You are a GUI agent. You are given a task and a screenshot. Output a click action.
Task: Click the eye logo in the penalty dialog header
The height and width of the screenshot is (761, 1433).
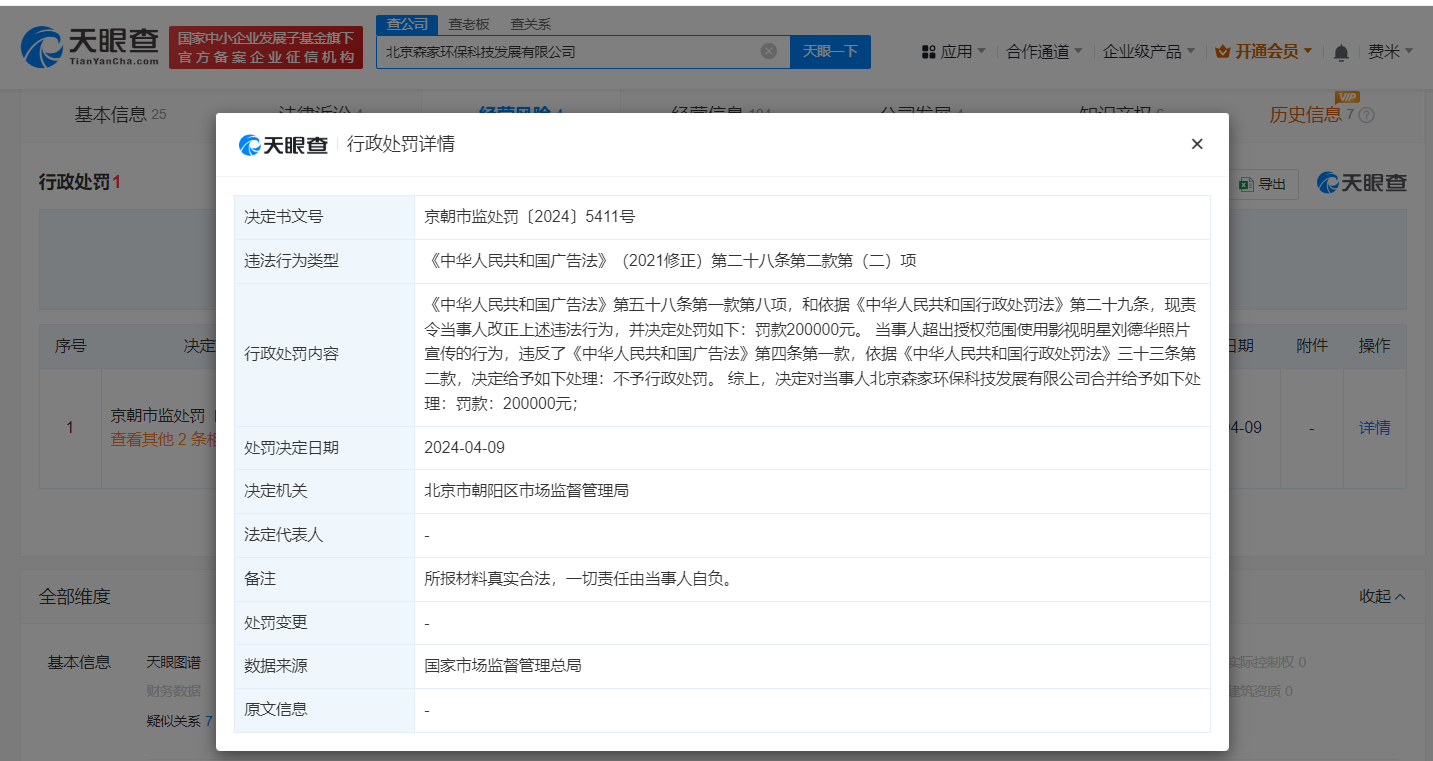(250, 144)
